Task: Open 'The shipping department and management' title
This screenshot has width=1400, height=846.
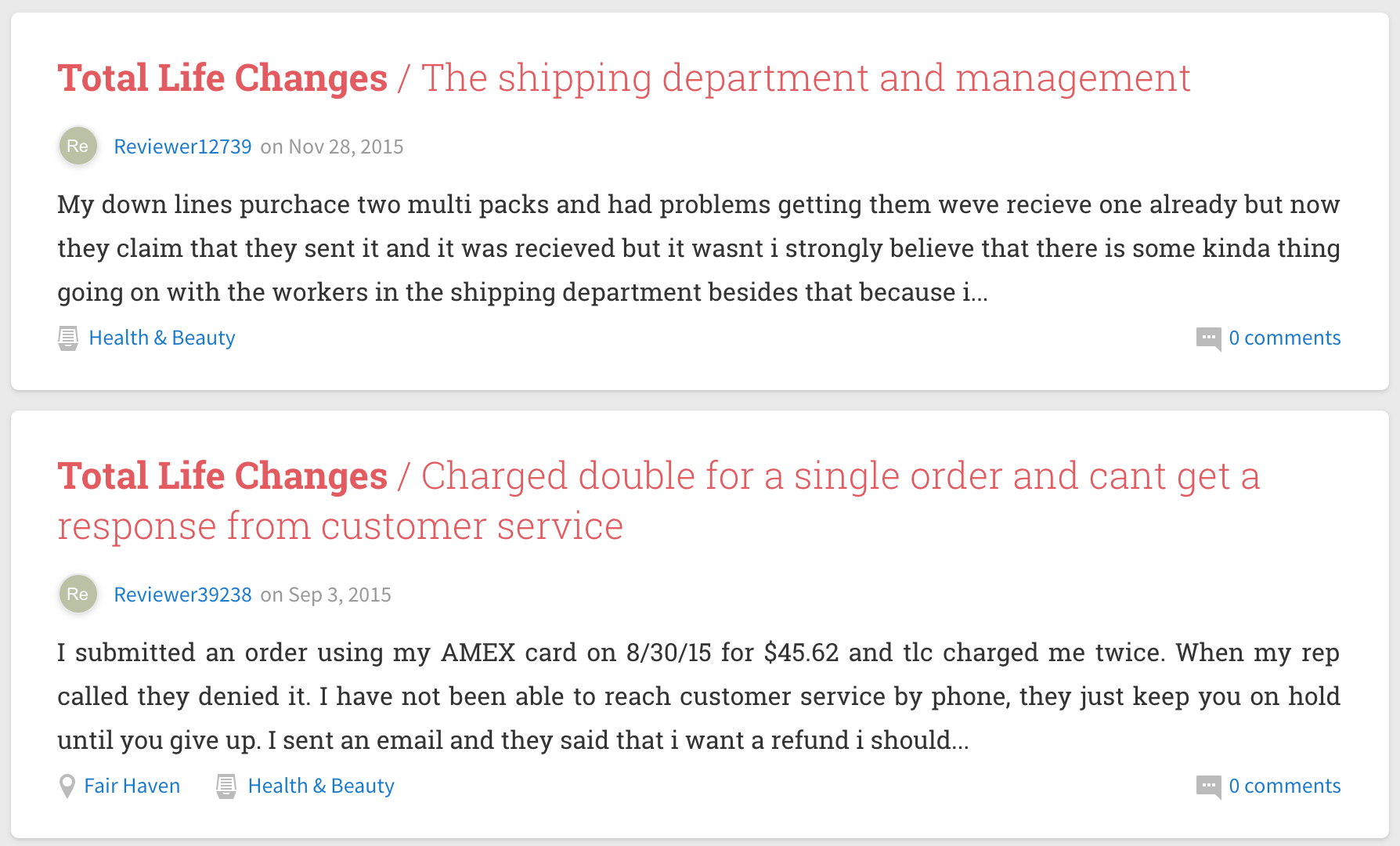Action: 806,78
